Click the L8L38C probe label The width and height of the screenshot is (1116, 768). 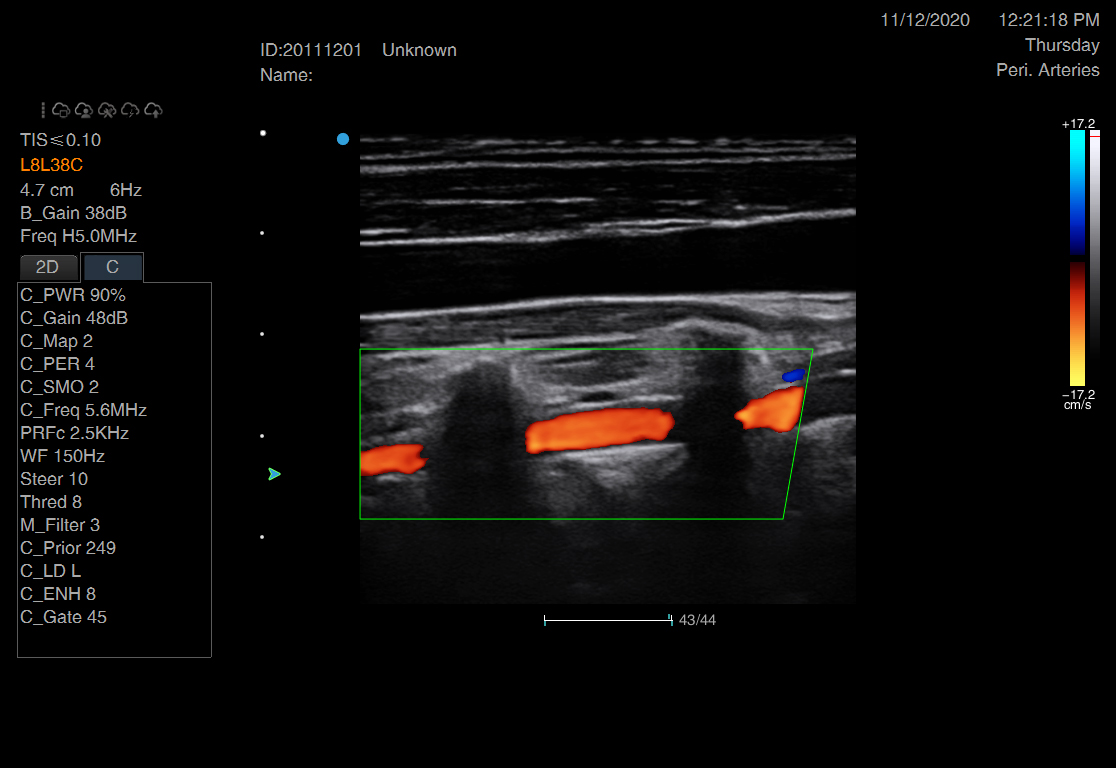pos(51,165)
